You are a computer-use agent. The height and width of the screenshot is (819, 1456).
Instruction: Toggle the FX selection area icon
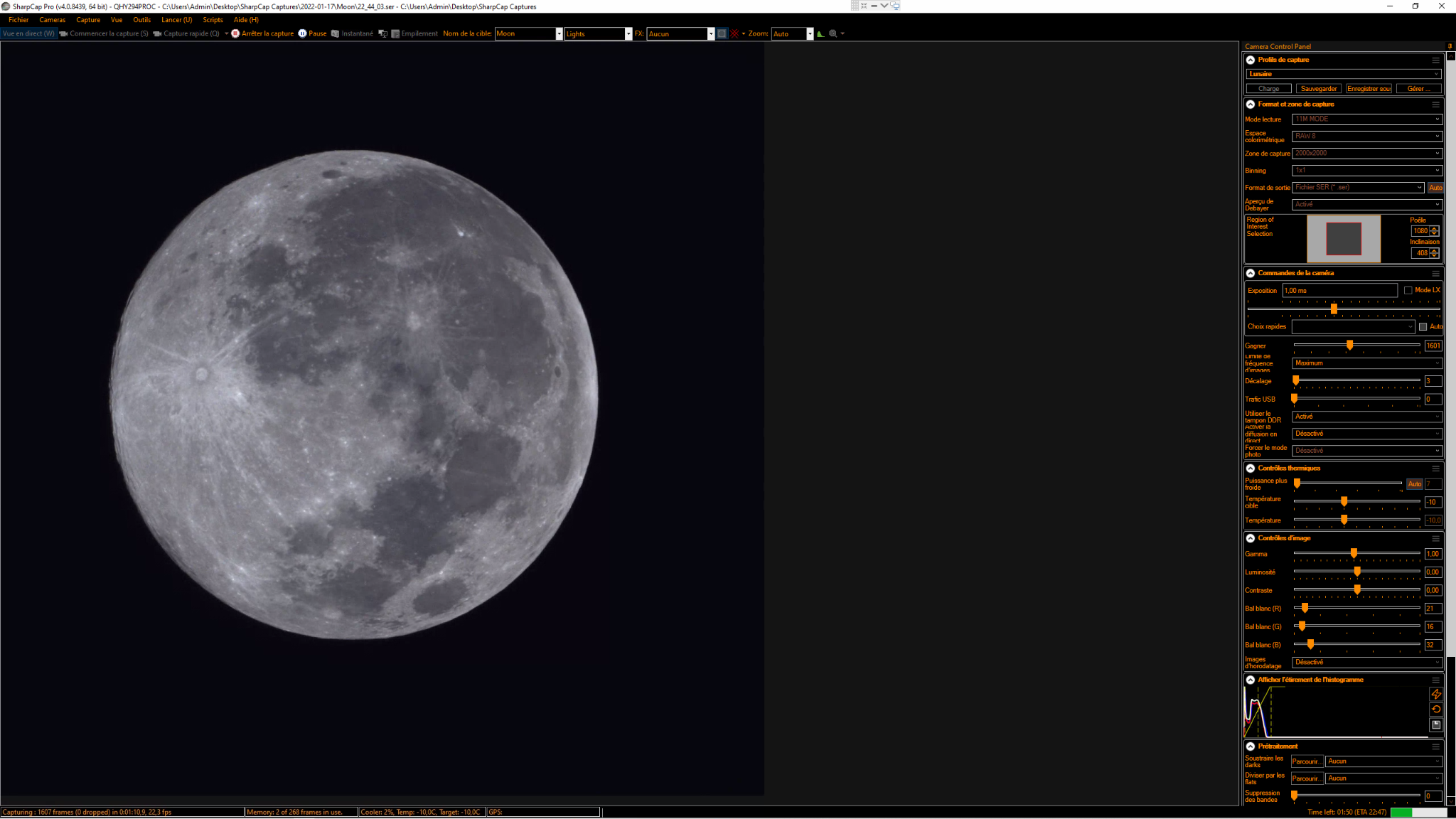[x=722, y=33]
